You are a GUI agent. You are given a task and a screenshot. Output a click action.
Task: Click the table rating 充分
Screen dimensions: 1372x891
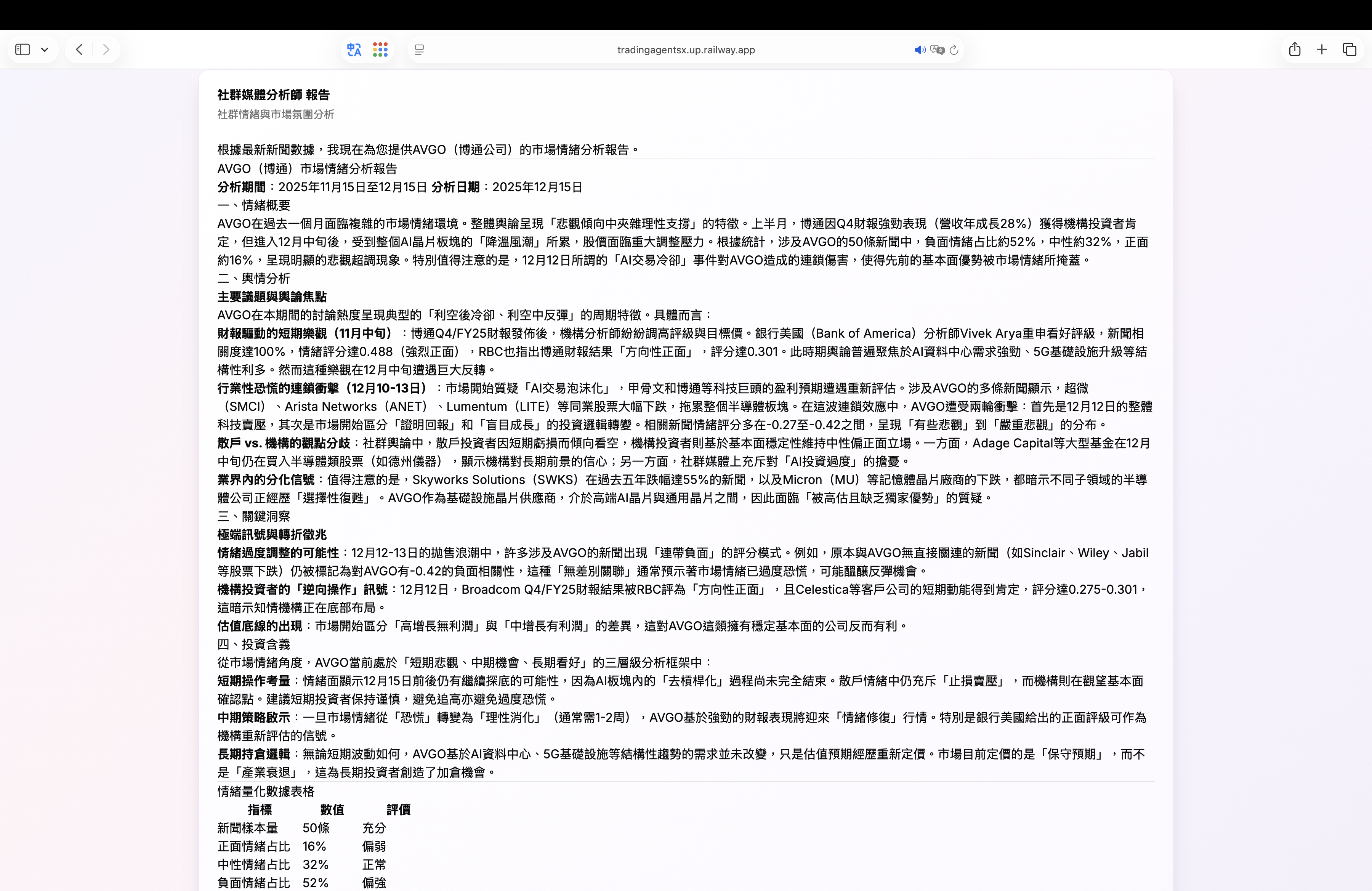click(374, 828)
